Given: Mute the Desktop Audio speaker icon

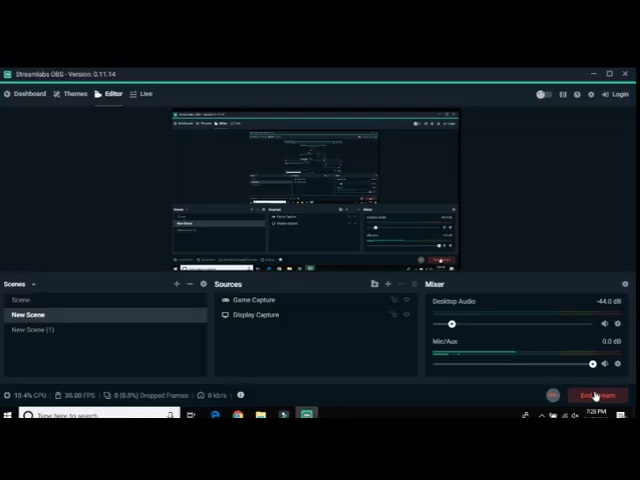Looking at the screenshot, I should (604, 324).
